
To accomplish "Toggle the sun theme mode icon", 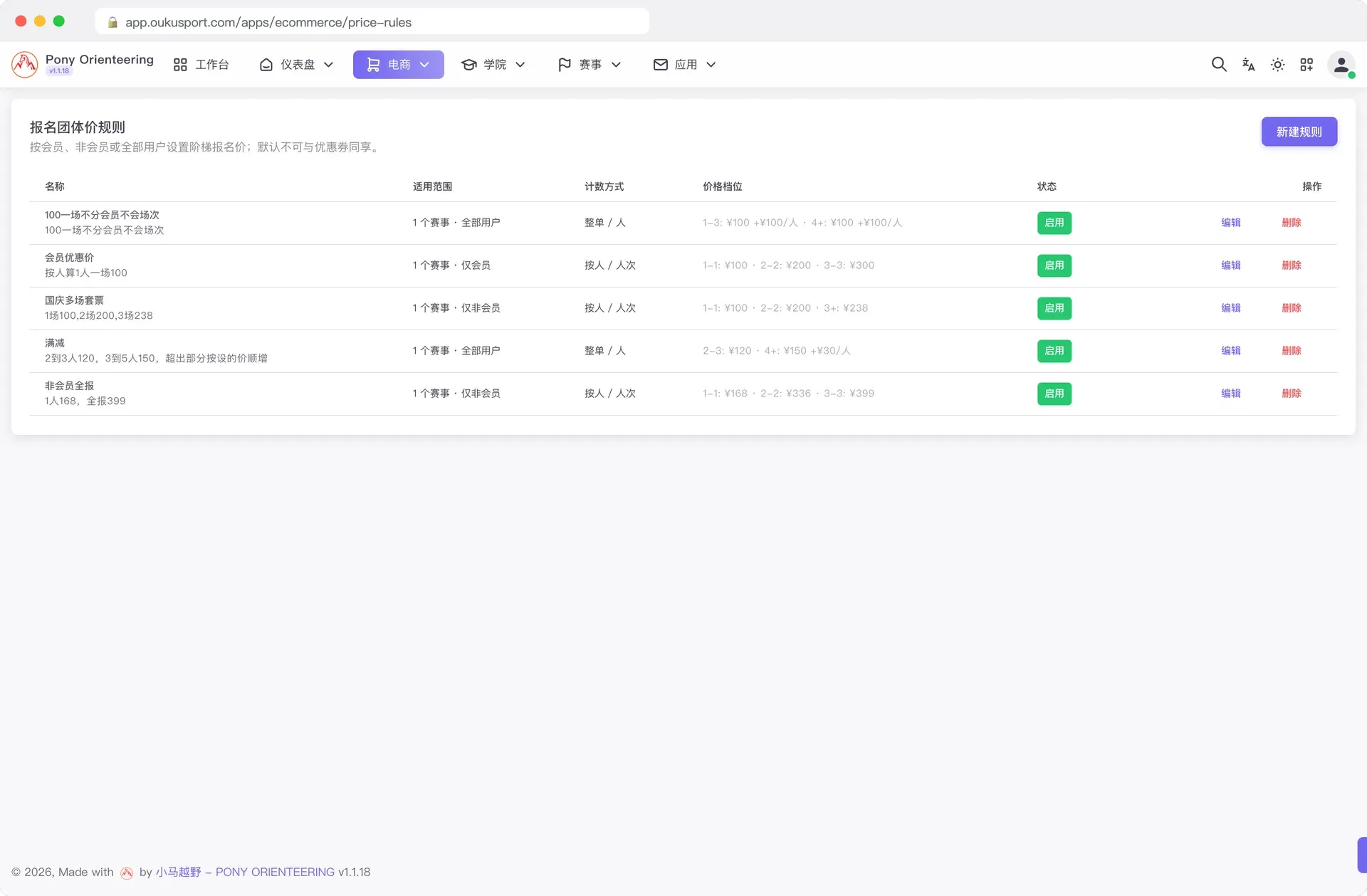I will click(1277, 65).
